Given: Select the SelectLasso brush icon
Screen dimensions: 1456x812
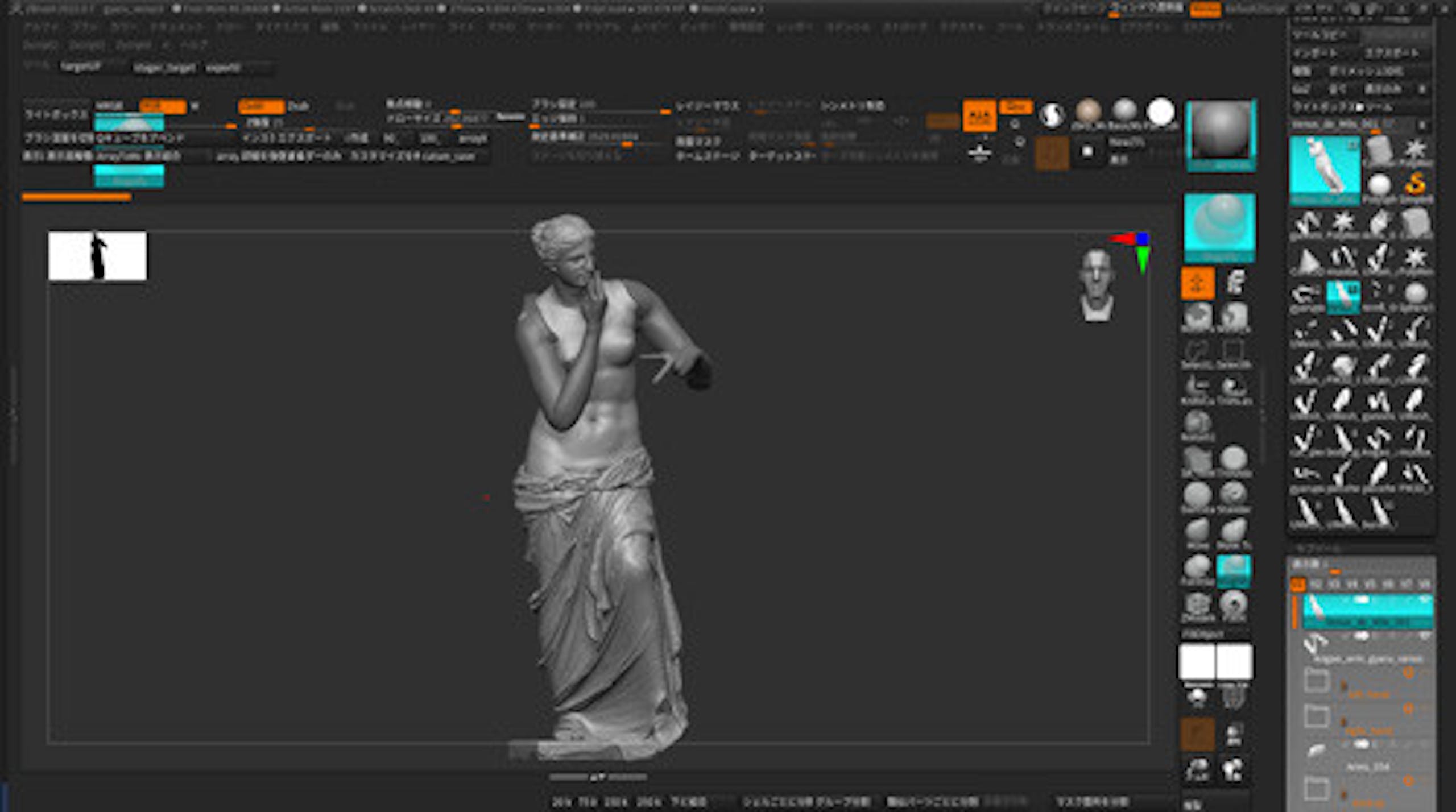Looking at the screenshot, I should [x=1198, y=353].
